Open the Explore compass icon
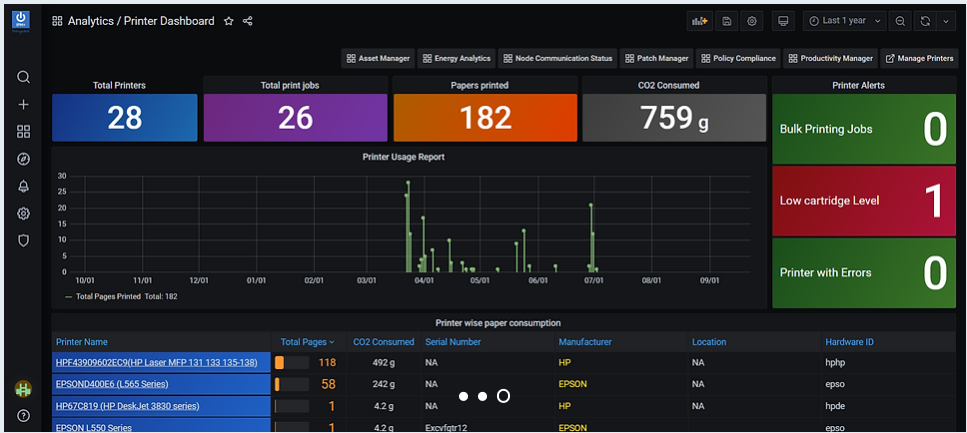The height and width of the screenshot is (433, 967). pyautogui.click(x=23, y=159)
